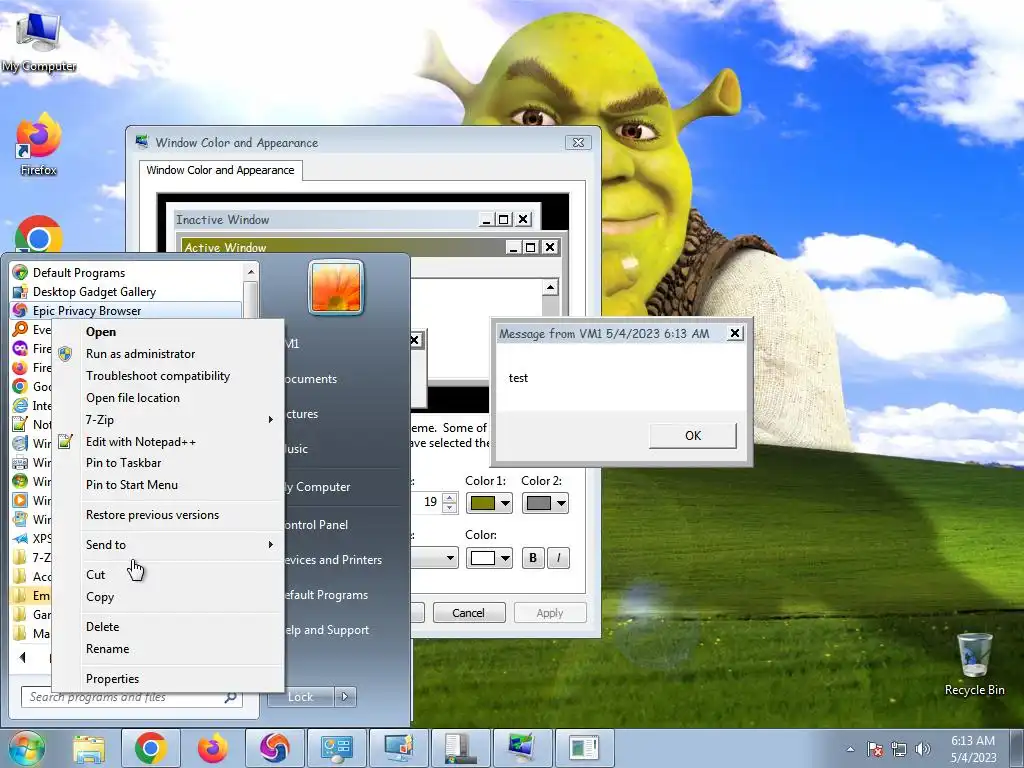Click Cancel in the appearance dialog
Image resolution: width=1024 pixels, height=768 pixels.
(468, 613)
